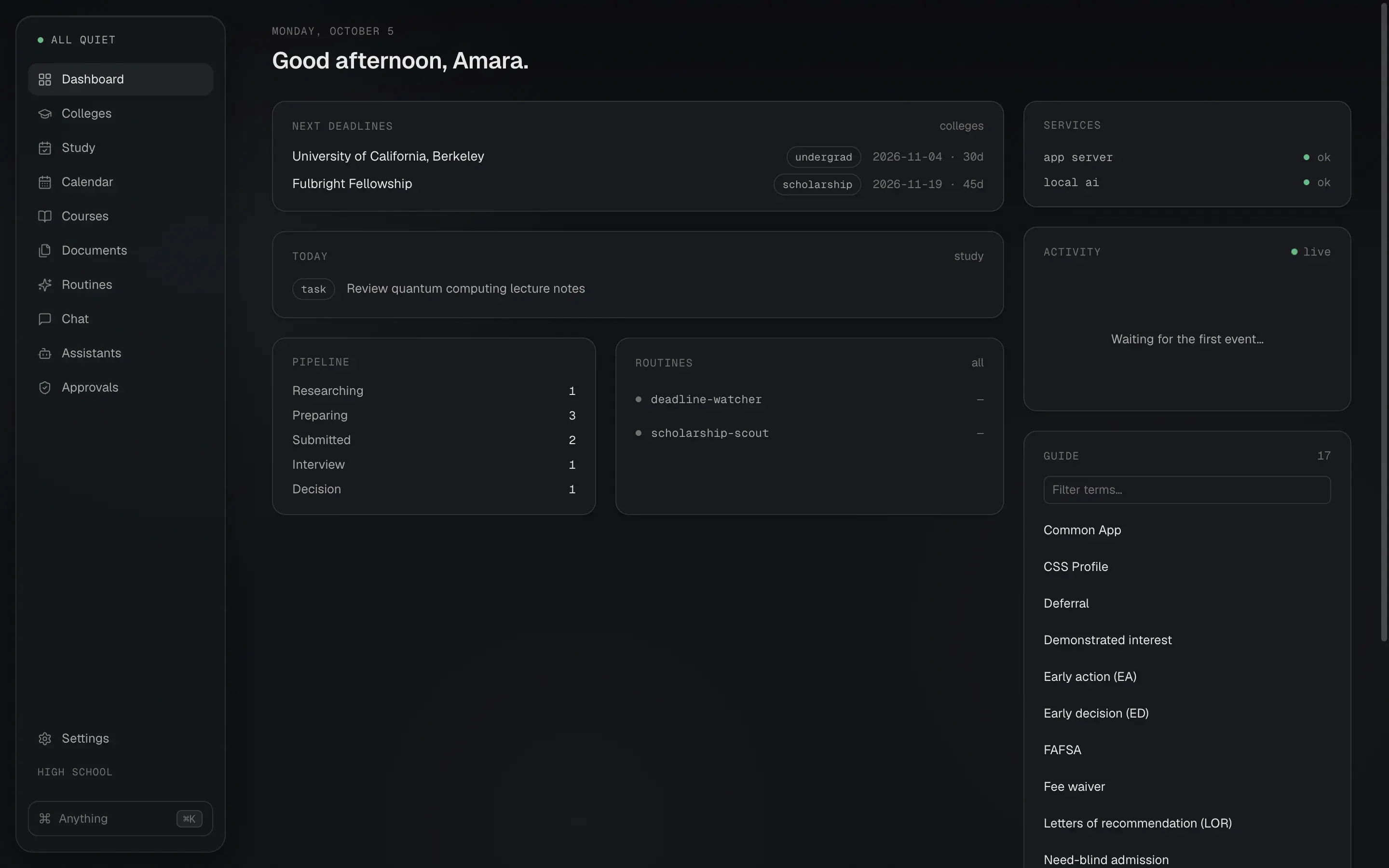
Task: Go to Routines in the sidebar
Action: pyautogui.click(x=121, y=285)
